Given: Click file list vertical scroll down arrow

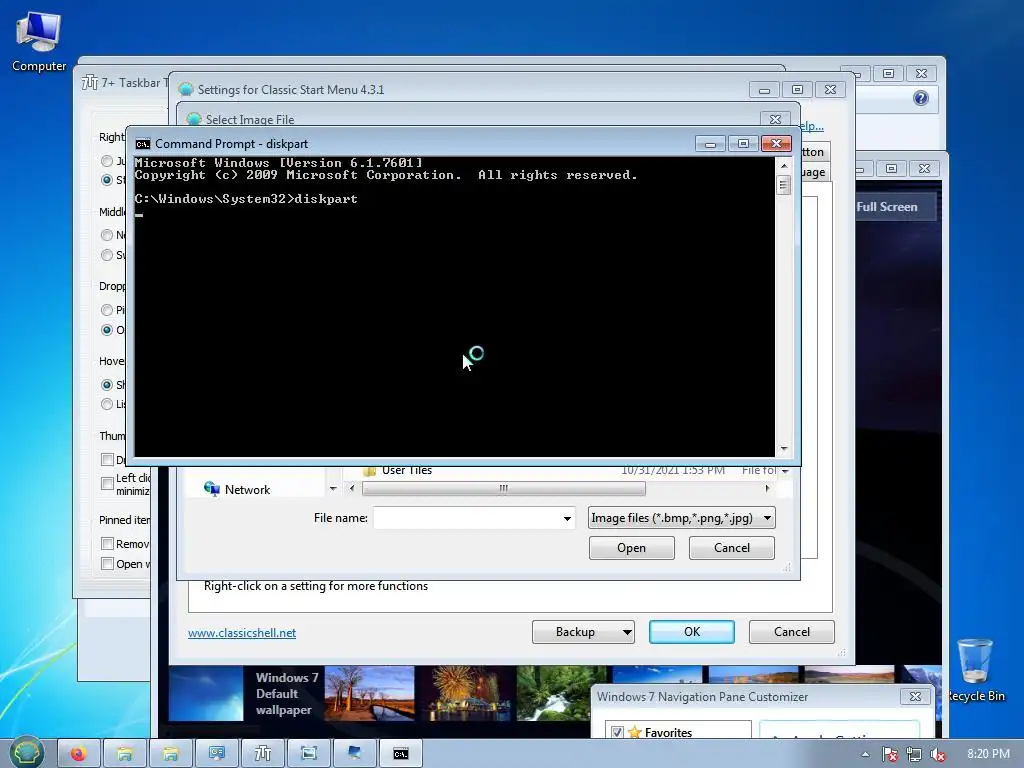Looking at the screenshot, I should [785, 471].
